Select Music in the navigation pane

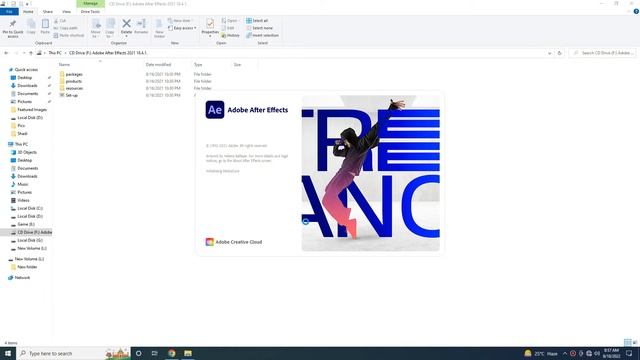tap(23, 184)
